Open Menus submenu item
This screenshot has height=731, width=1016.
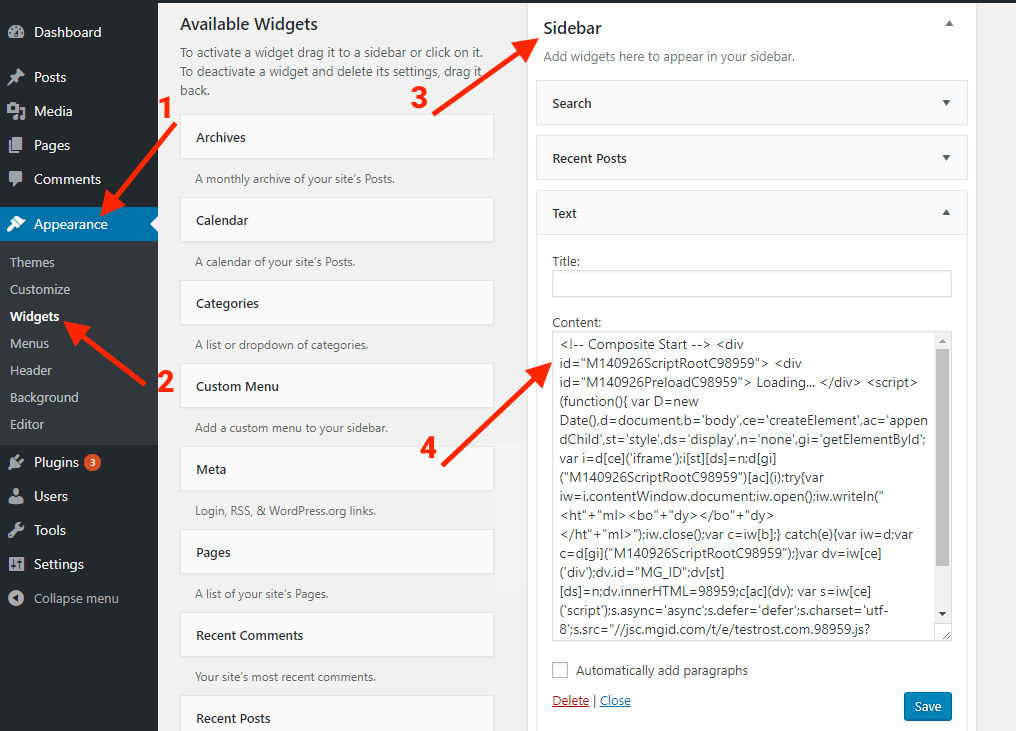(30, 343)
